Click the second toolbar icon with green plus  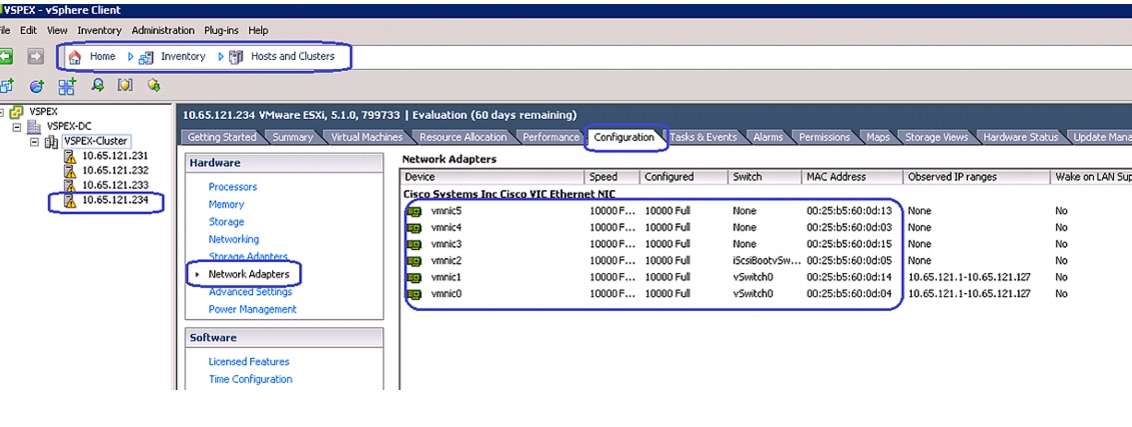[37, 86]
